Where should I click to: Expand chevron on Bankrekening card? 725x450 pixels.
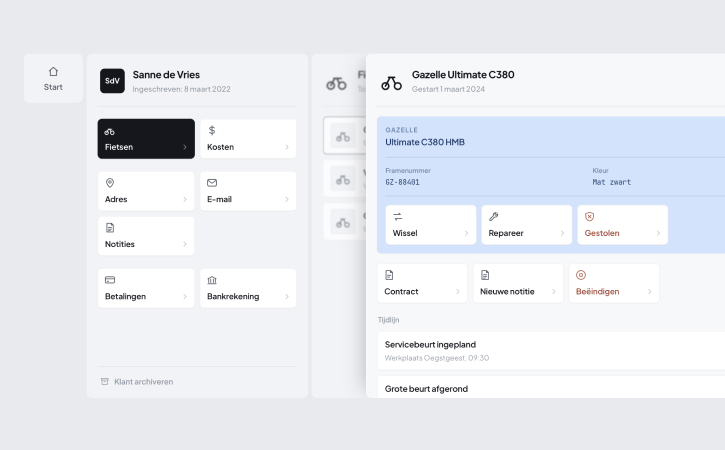(287, 296)
